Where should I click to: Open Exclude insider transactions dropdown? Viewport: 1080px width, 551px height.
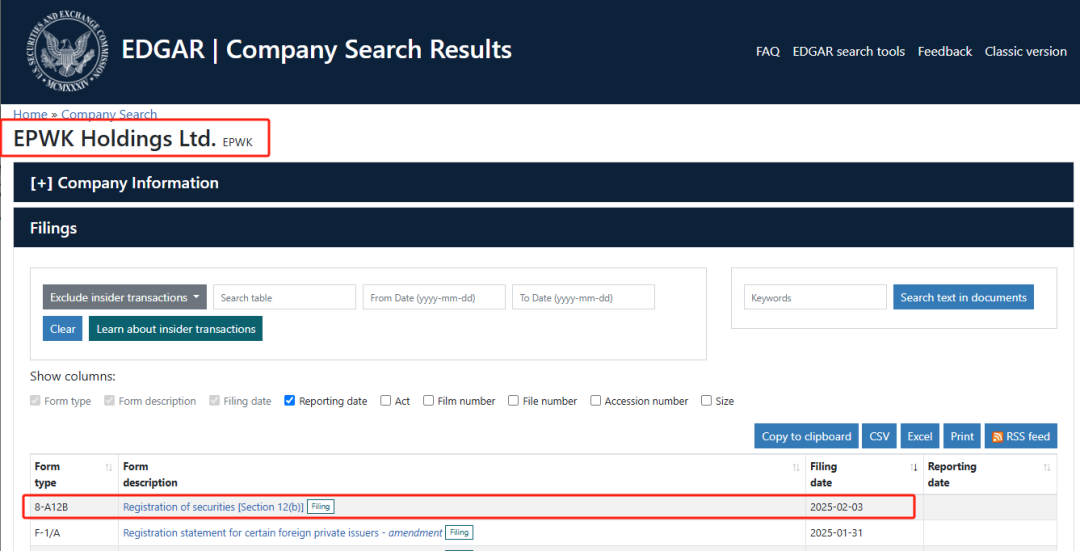[125, 298]
